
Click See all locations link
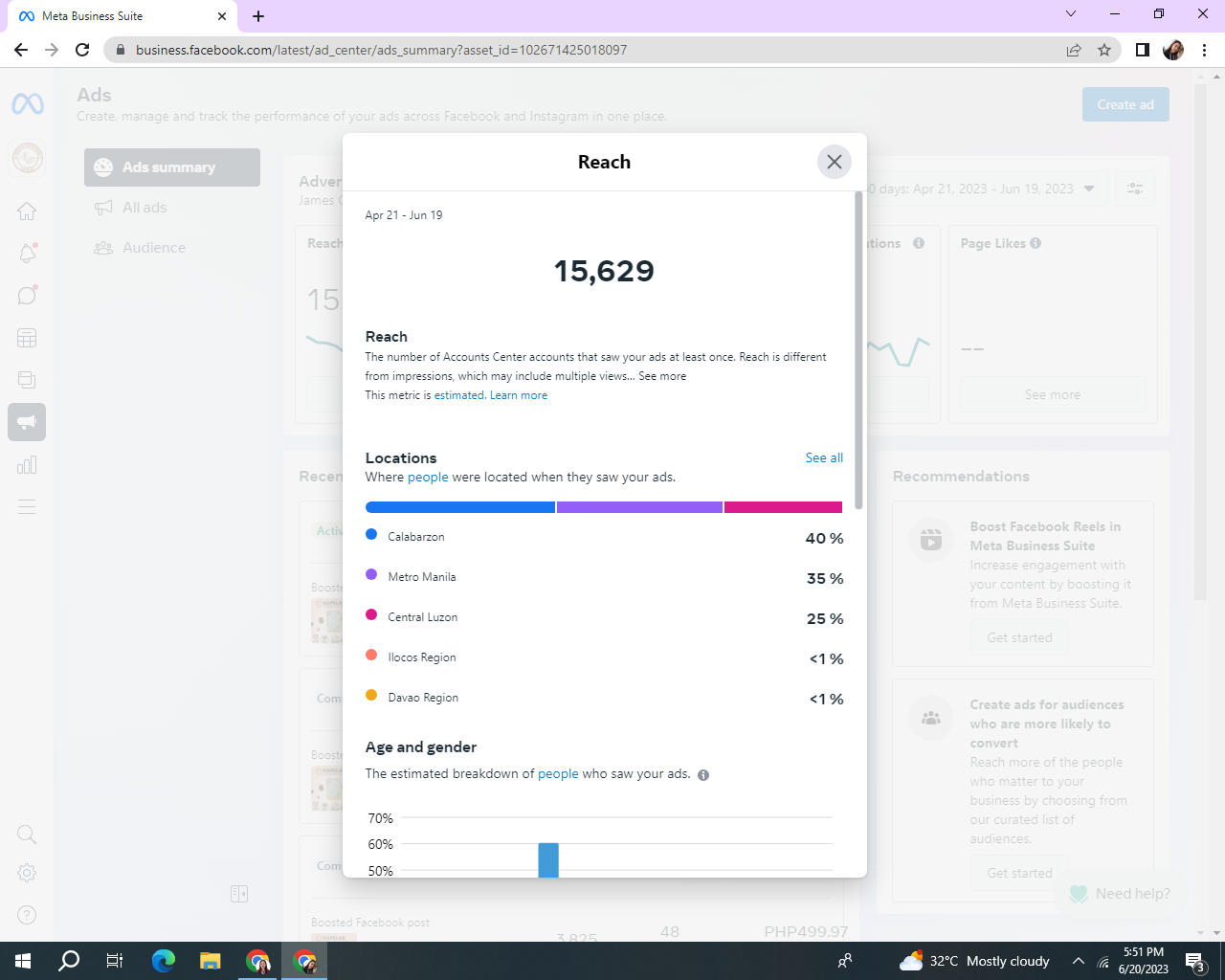click(x=824, y=458)
